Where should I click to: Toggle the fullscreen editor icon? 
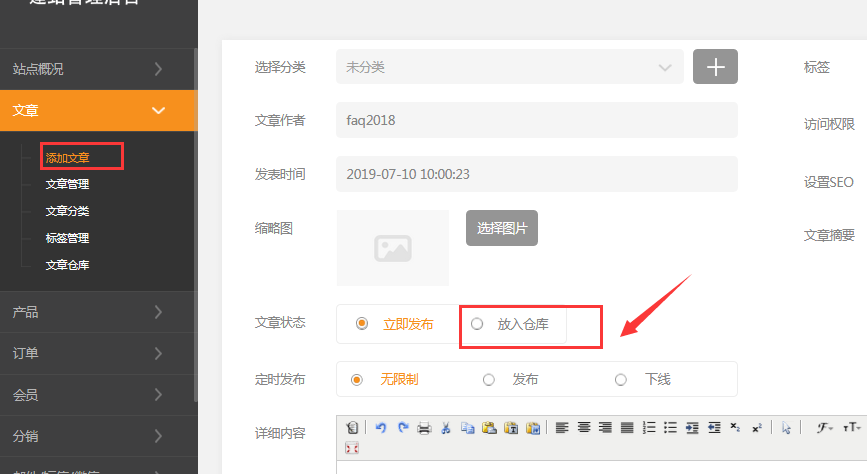[x=352, y=448]
